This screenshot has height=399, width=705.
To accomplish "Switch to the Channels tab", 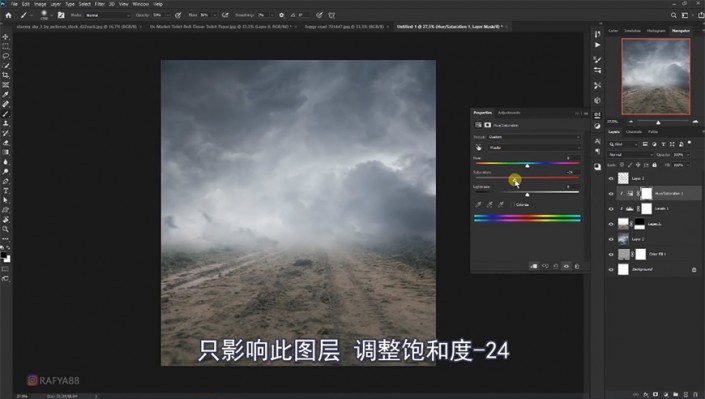I will click(x=634, y=132).
